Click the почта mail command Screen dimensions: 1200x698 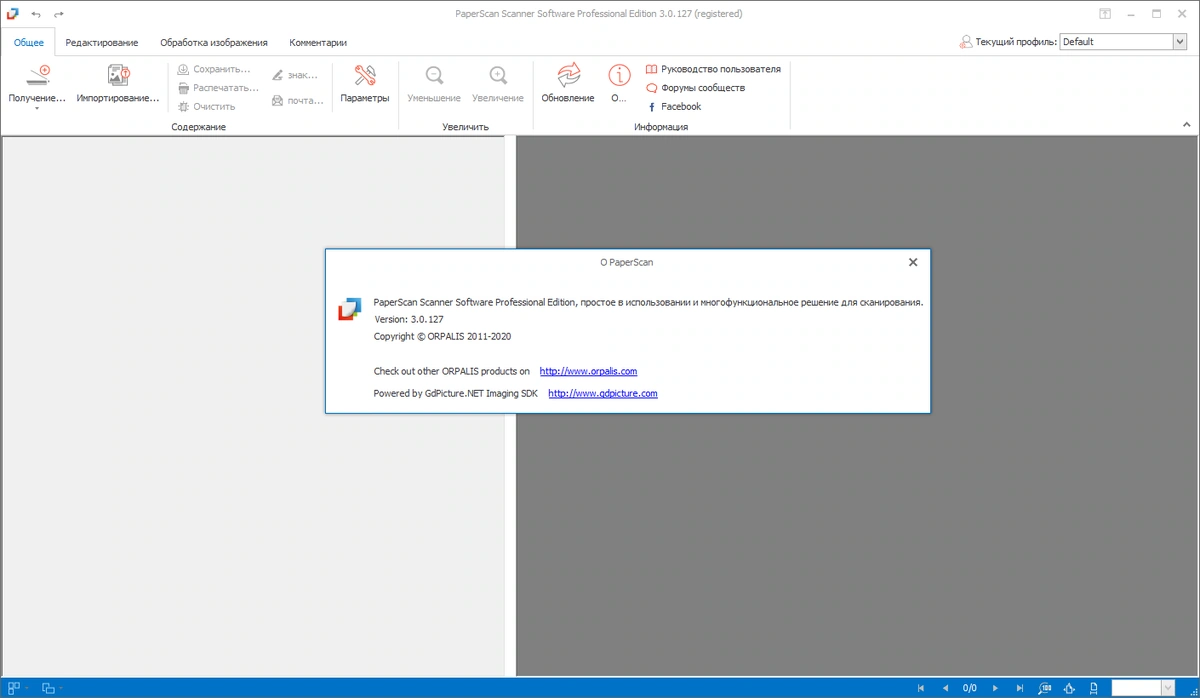pos(297,100)
